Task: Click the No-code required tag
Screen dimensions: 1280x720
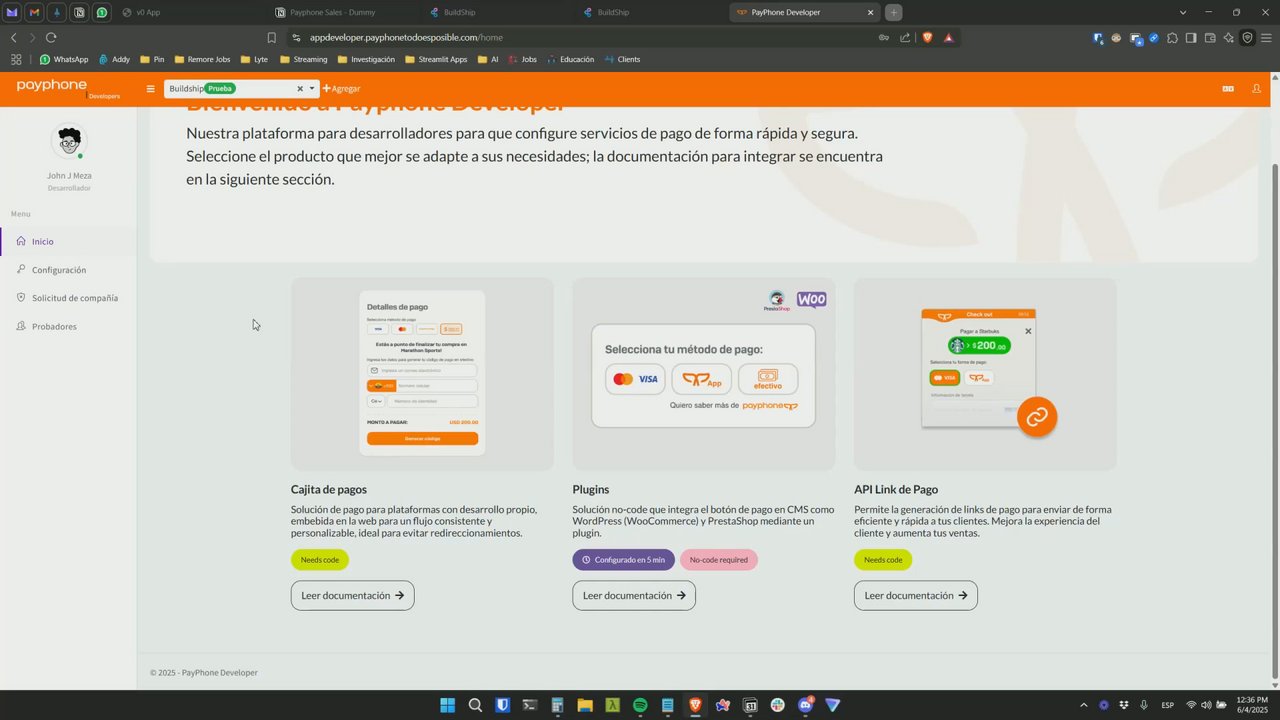Action: click(x=719, y=560)
